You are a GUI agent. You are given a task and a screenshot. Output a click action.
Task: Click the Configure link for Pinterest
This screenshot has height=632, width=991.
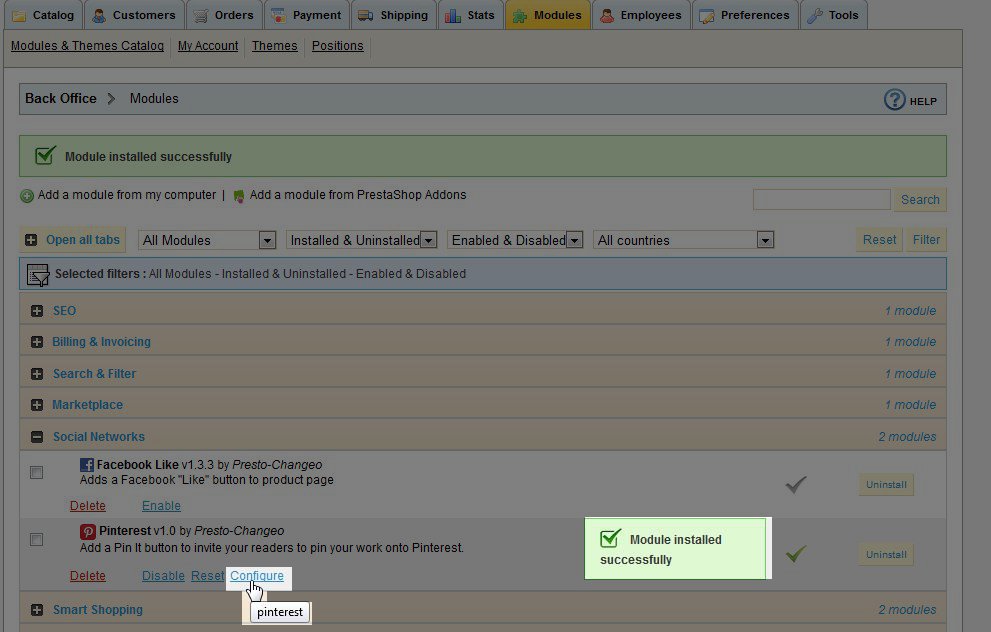(x=257, y=576)
